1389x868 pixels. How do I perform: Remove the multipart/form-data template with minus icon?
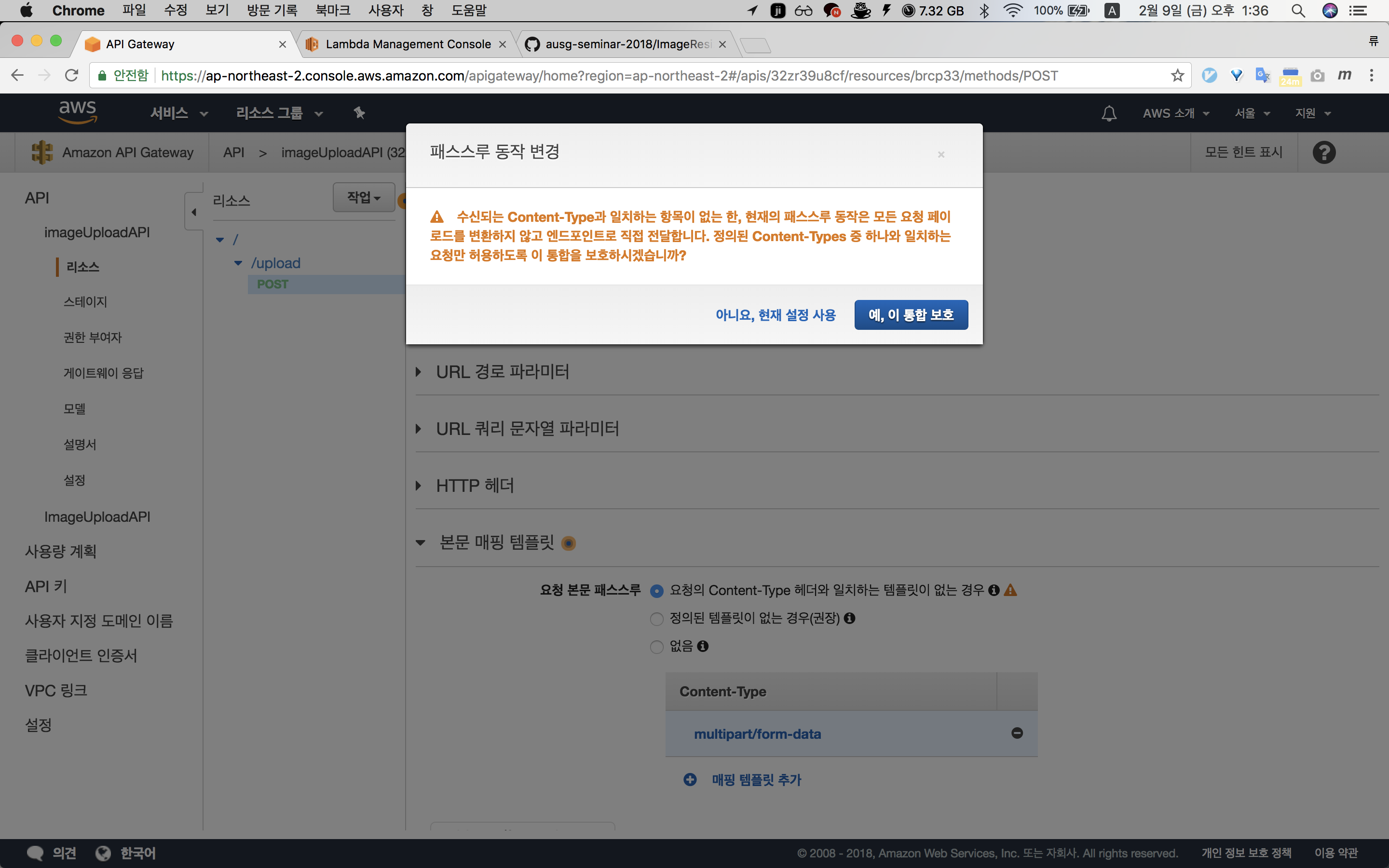tap(1017, 733)
